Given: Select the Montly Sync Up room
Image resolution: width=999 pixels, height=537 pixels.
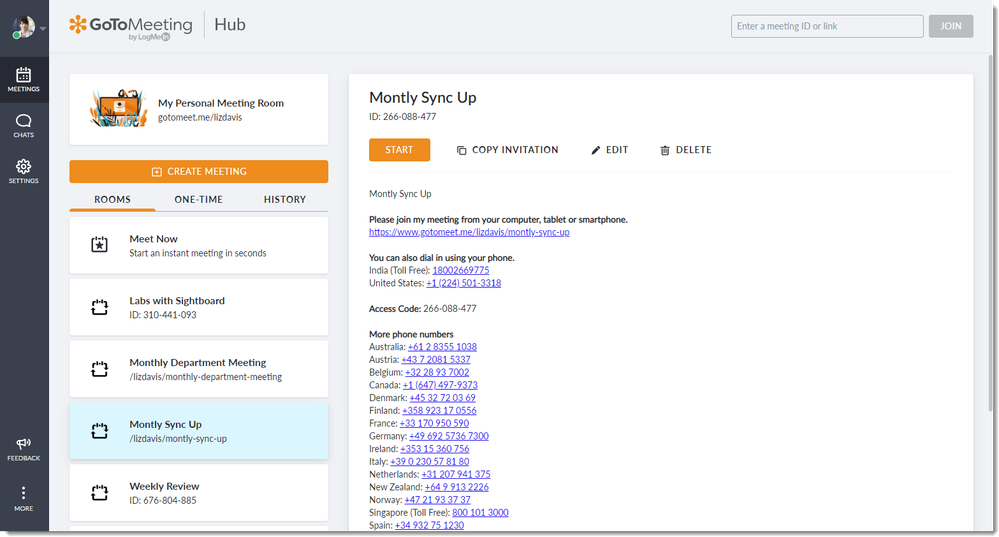Looking at the screenshot, I should 199,431.
